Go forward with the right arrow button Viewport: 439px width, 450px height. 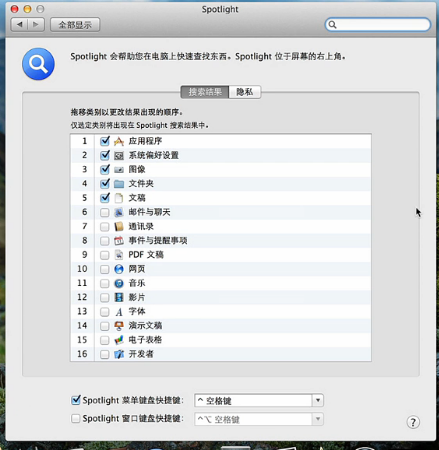point(36,25)
